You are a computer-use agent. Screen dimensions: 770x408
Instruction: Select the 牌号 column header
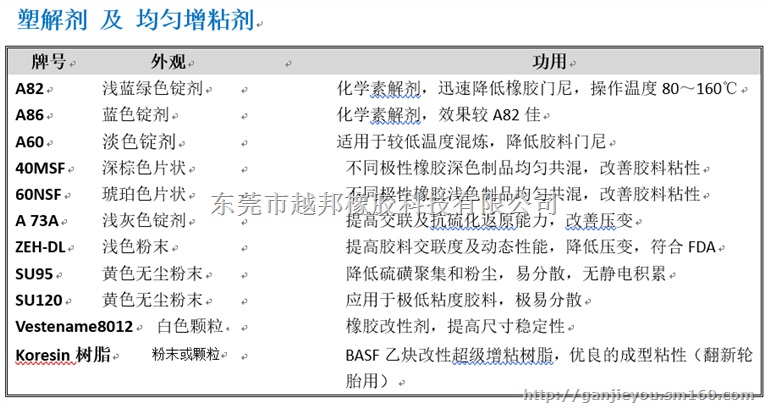coord(49,62)
